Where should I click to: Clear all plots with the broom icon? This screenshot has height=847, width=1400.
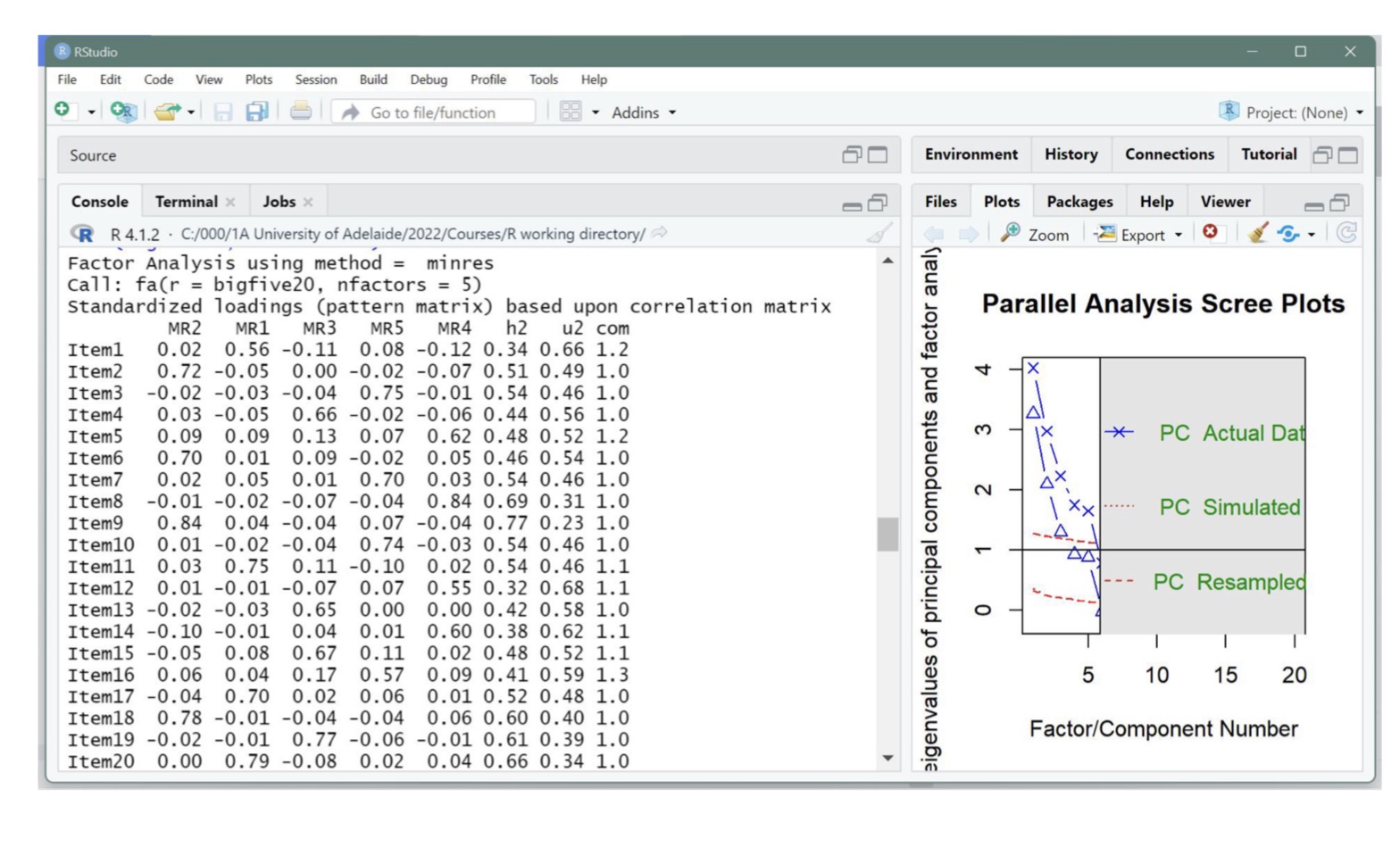point(1258,233)
